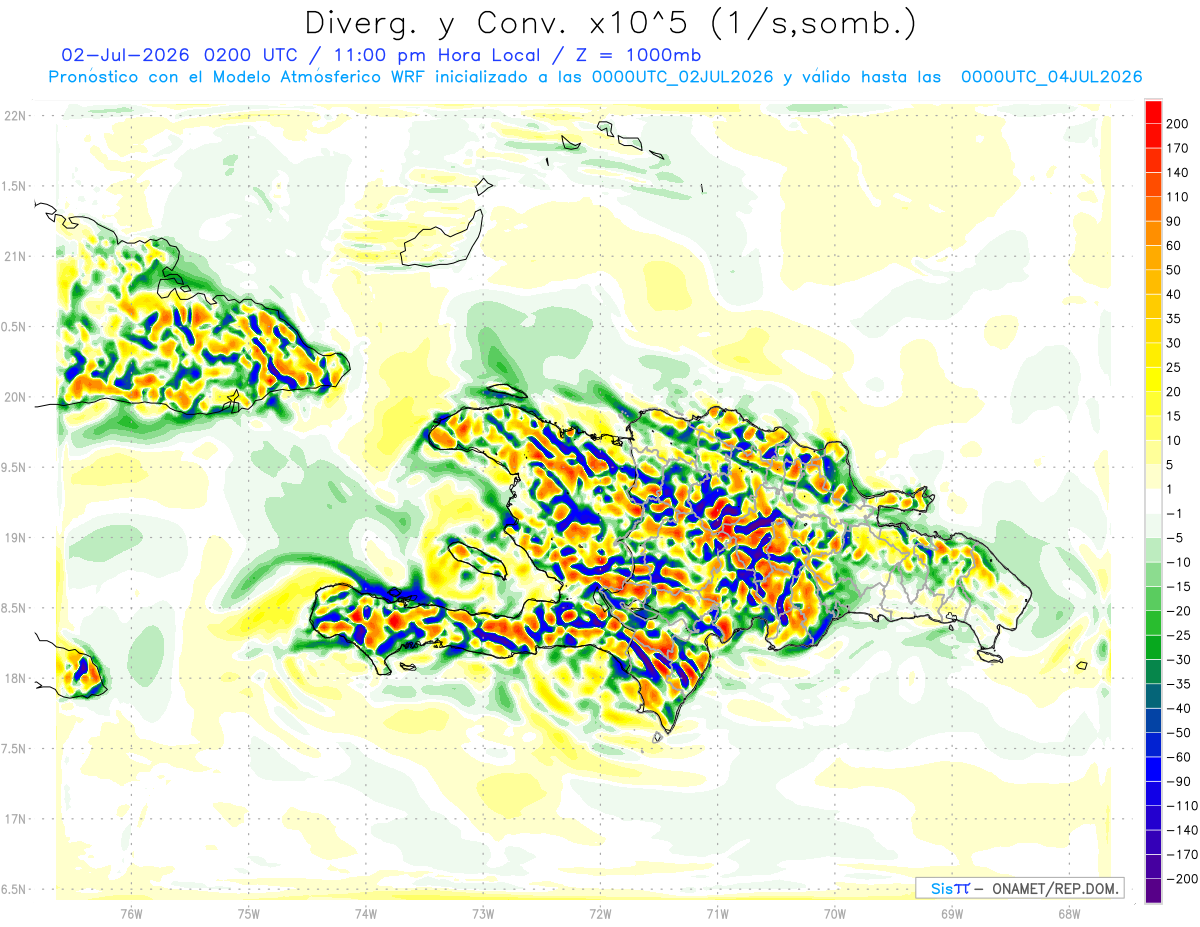
Task: Click the '6.5N' latitude label
Action: [14, 889]
